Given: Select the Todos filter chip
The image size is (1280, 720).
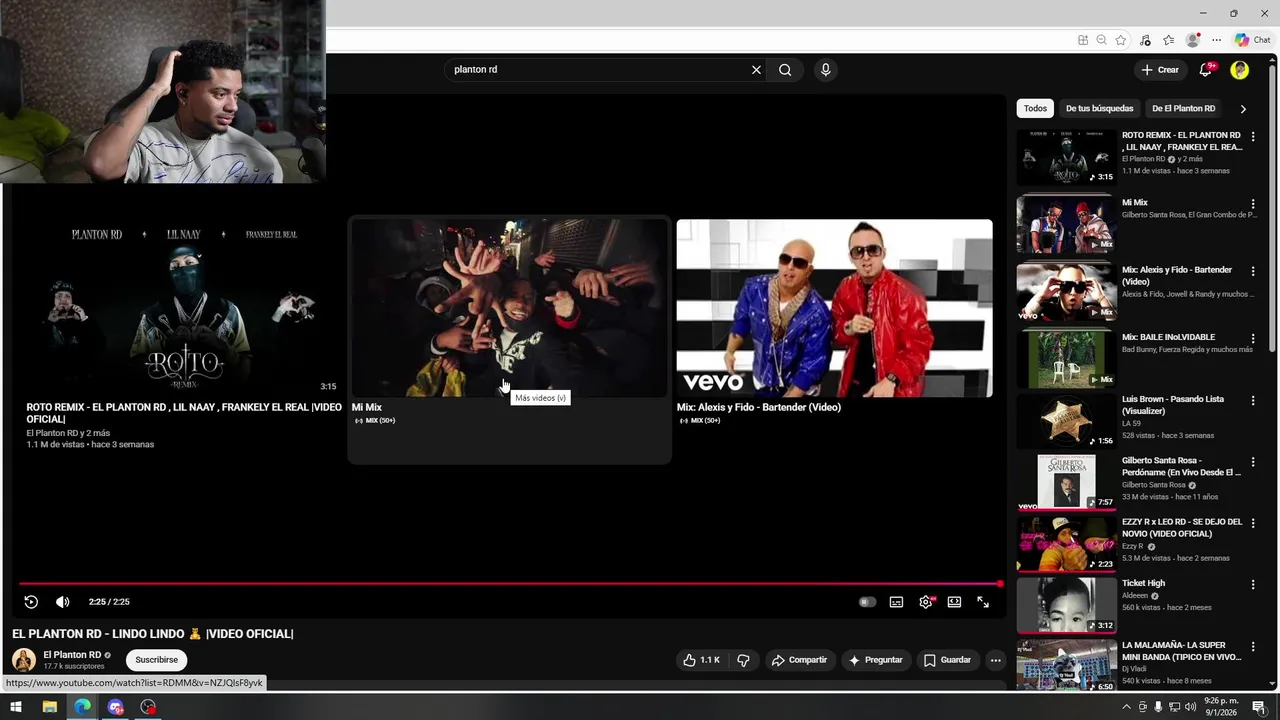Looking at the screenshot, I should point(1035,108).
